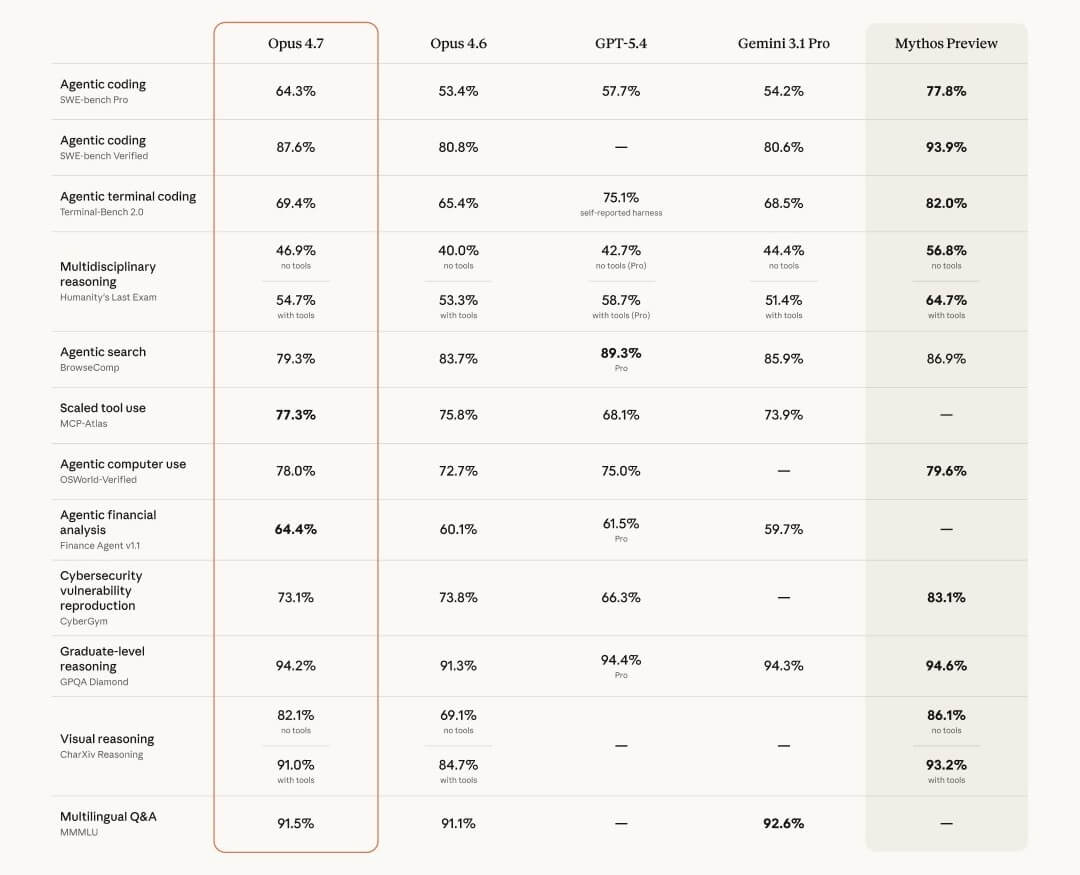Screen dimensions: 1080x875
Task: Select the Multidisciplinary reasoning row label
Action: (108, 274)
